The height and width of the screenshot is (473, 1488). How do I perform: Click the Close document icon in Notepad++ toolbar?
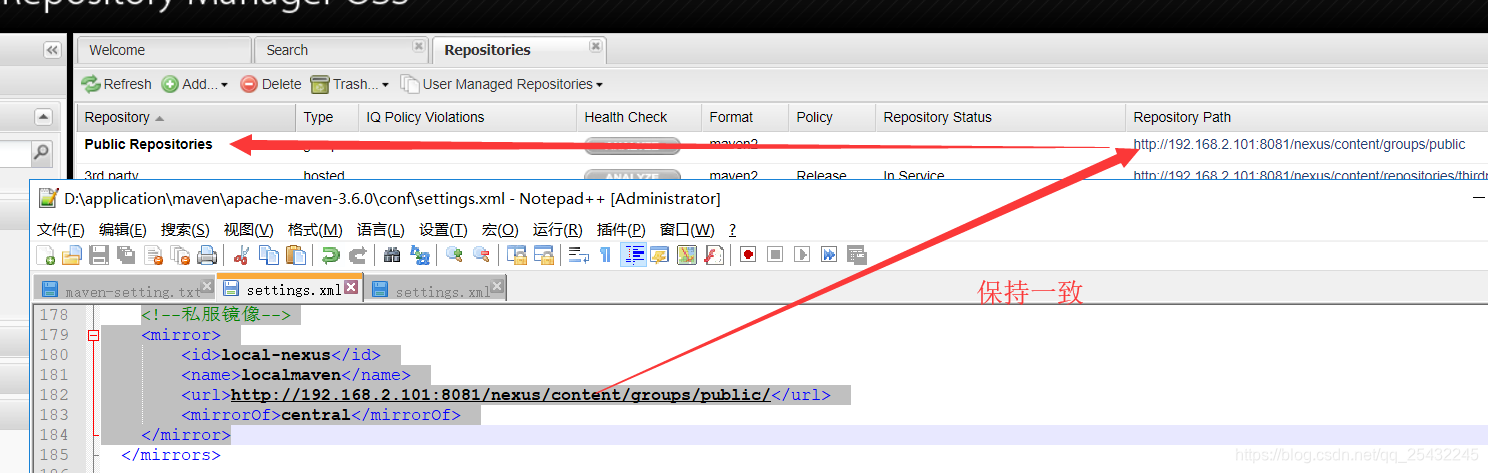coord(153,255)
